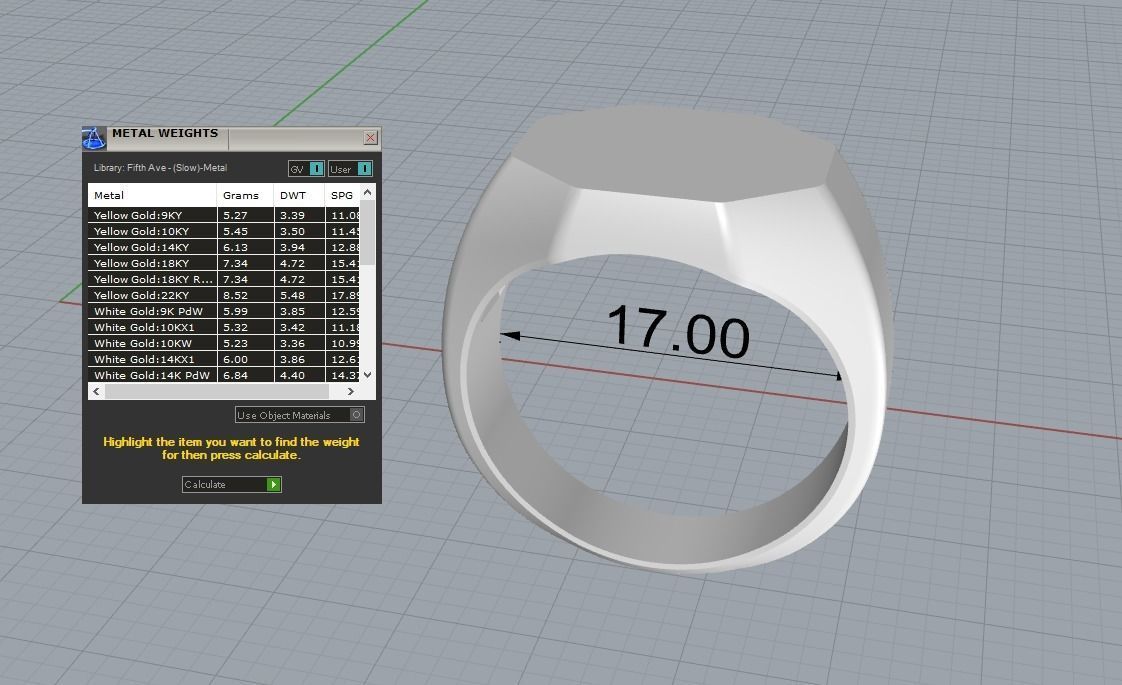
Task: Click the 3.94 DWT value
Action: click(x=292, y=247)
